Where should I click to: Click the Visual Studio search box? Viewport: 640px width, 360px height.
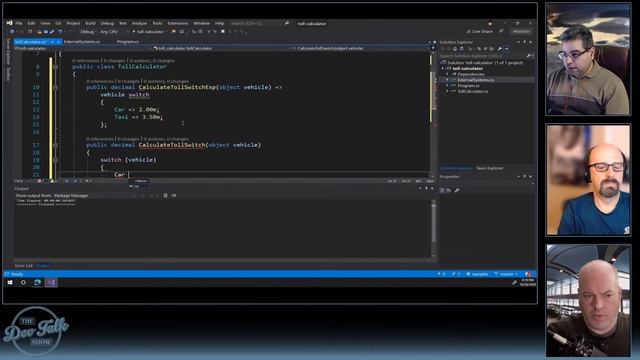[x=259, y=23]
